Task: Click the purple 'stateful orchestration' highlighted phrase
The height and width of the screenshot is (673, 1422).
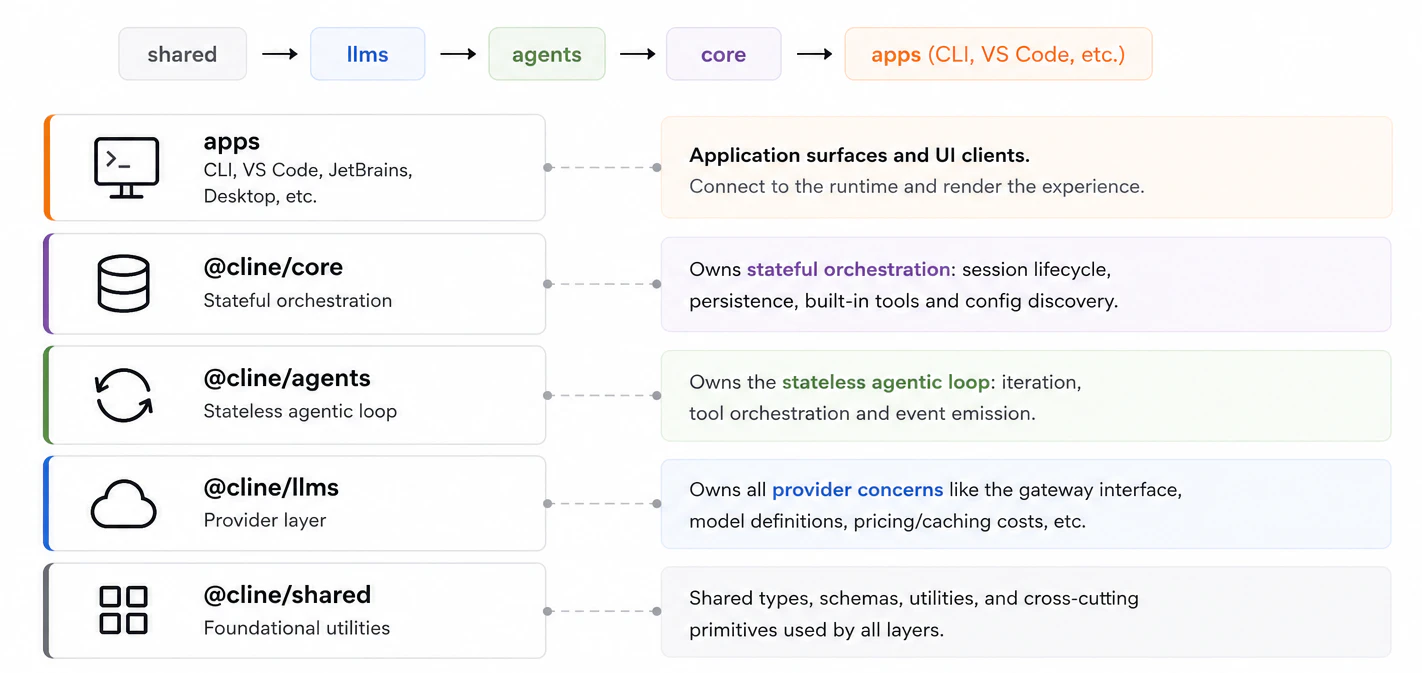Action: (x=848, y=270)
